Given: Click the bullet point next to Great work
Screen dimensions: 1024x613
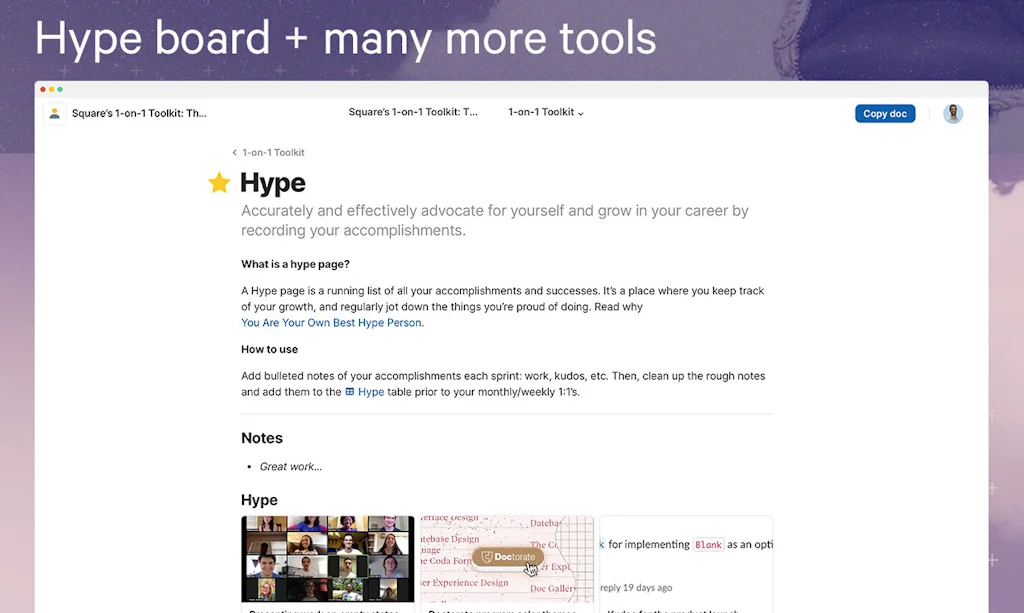Looking at the screenshot, I should [x=247, y=466].
